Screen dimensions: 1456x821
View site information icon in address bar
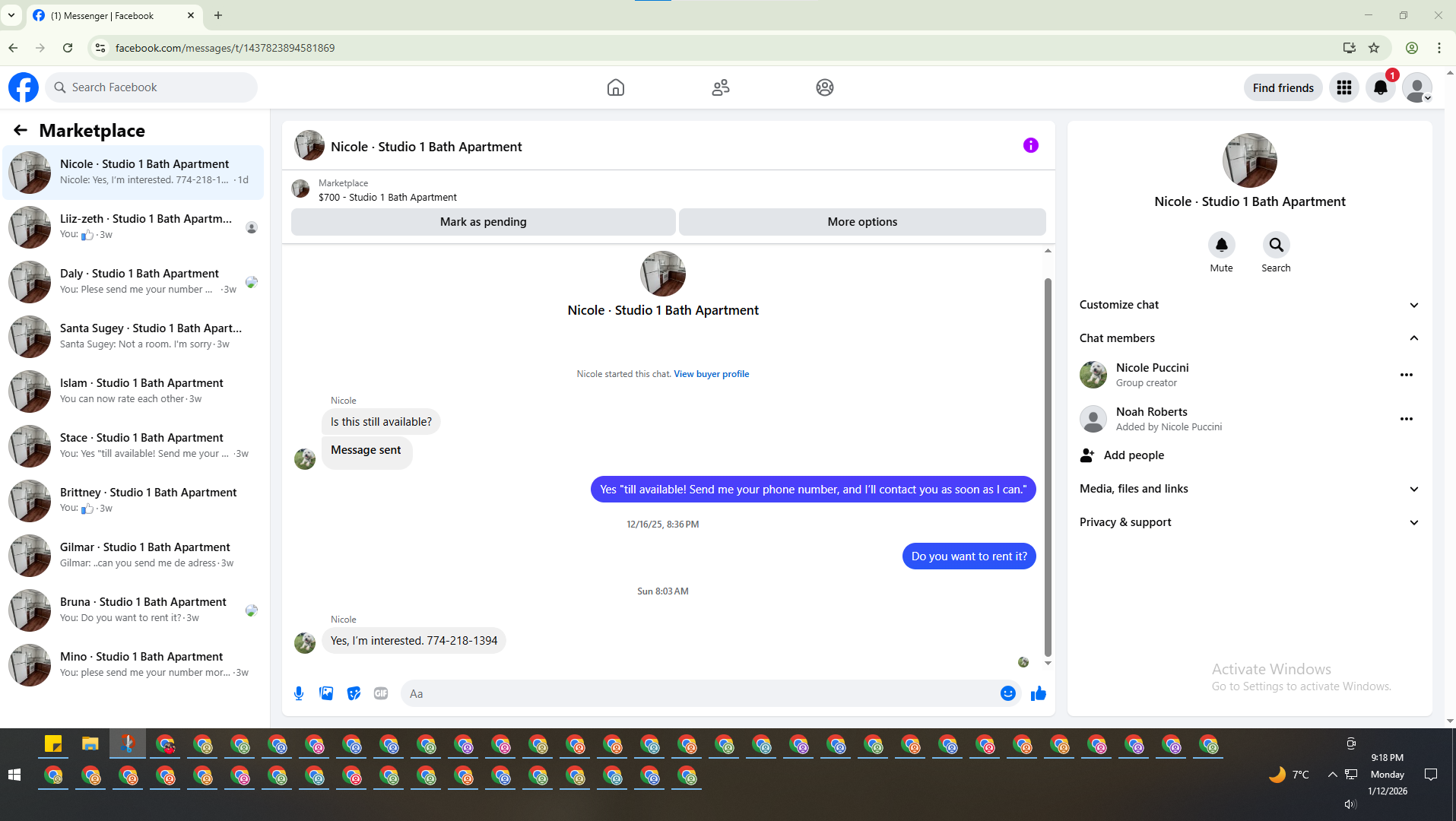pyautogui.click(x=100, y=48)
